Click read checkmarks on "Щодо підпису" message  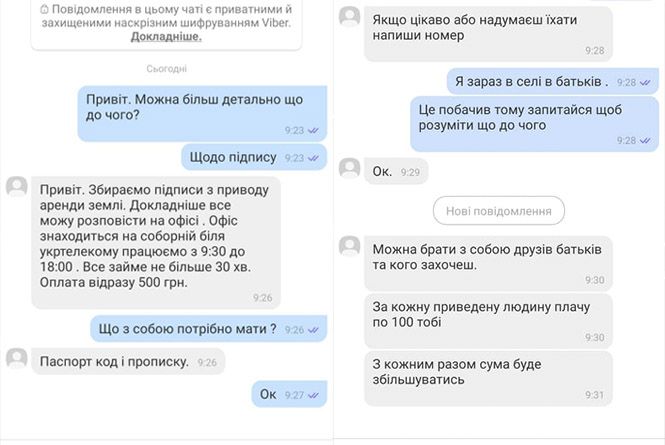[312, 158]
